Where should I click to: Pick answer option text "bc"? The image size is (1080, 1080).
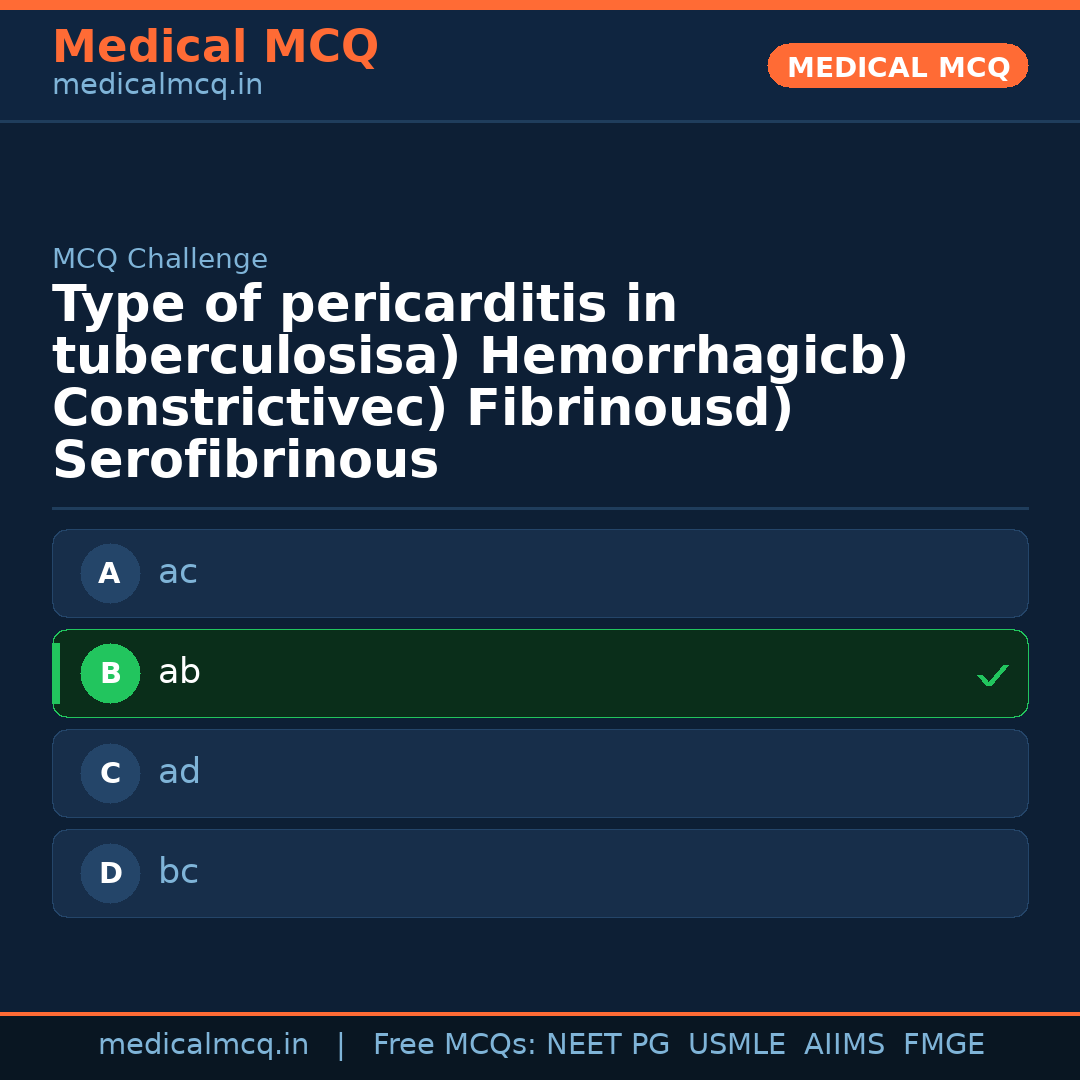pos(178,873)
